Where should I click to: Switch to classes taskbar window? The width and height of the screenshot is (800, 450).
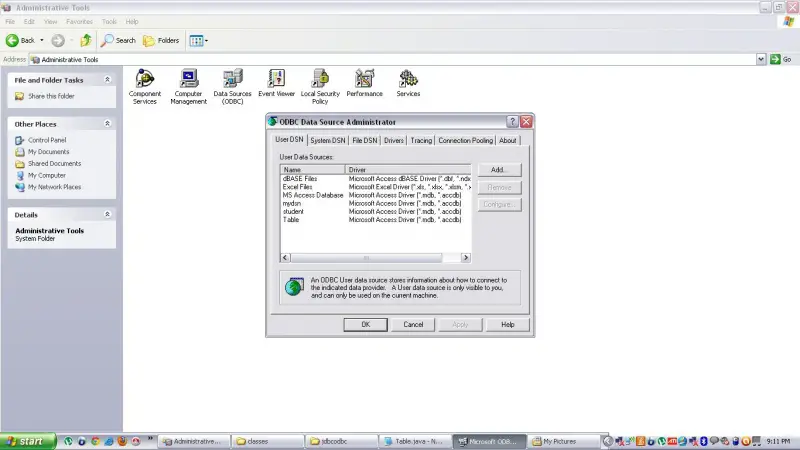267,441
